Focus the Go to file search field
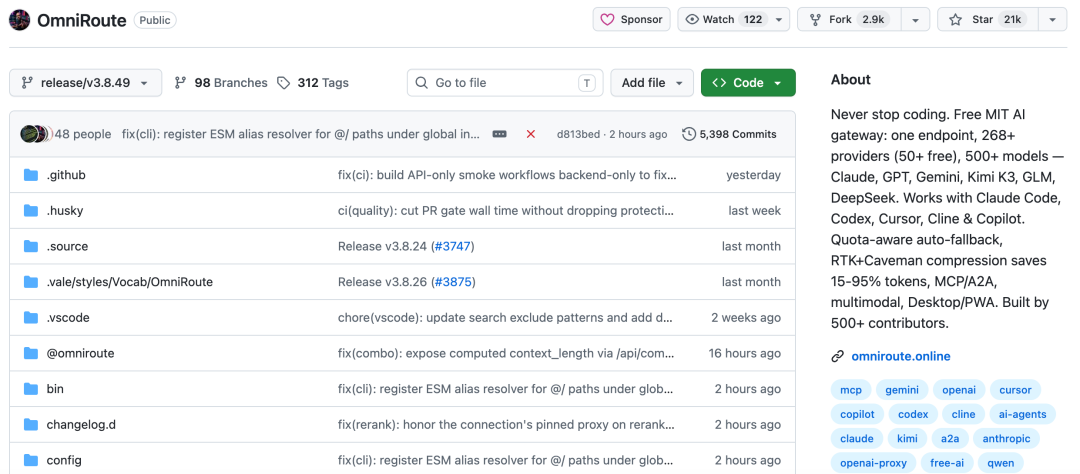Screen dimensions: 1080x474 [x=505, y=83]
